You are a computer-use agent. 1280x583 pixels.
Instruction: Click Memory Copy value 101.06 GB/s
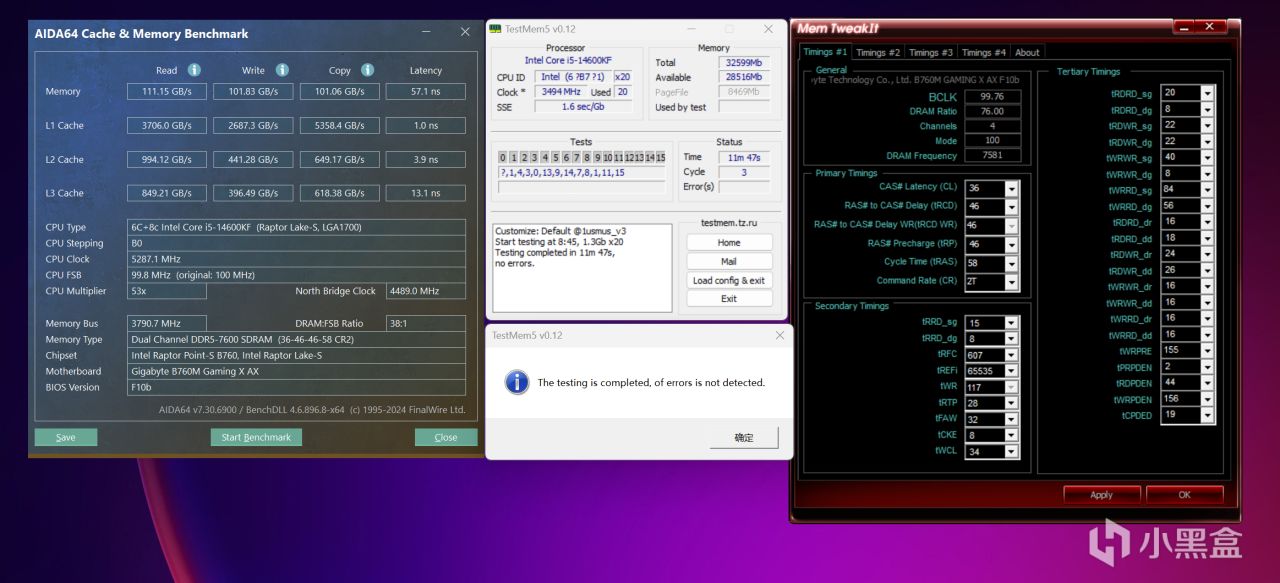(x=339, y=91)
